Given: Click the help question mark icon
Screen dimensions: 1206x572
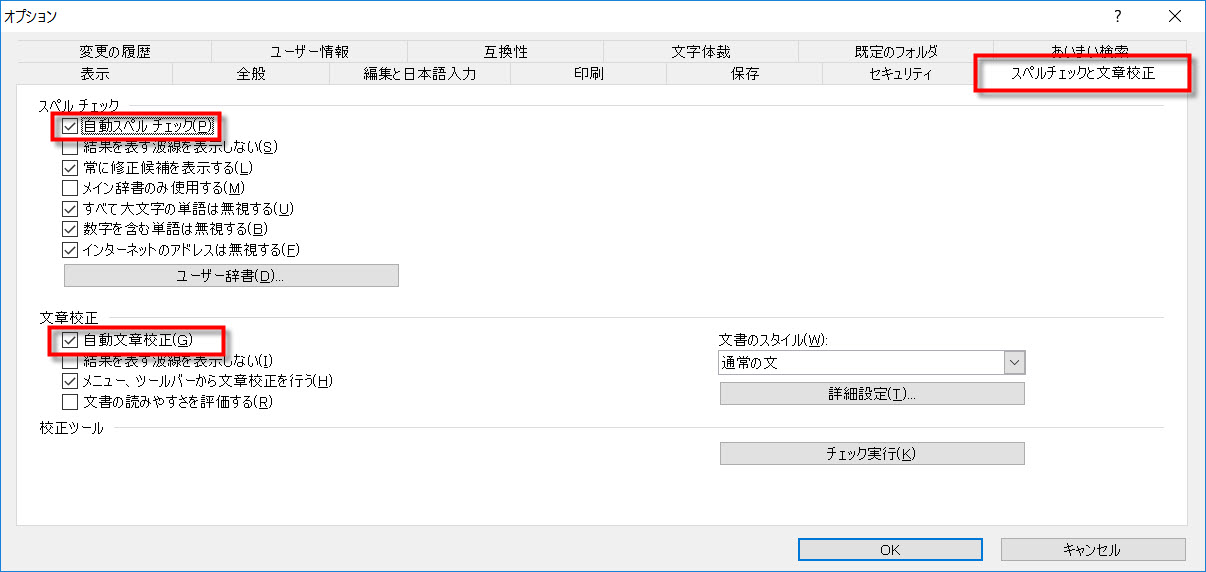Looking at the screenshot, I should (x=1118, y=16).
